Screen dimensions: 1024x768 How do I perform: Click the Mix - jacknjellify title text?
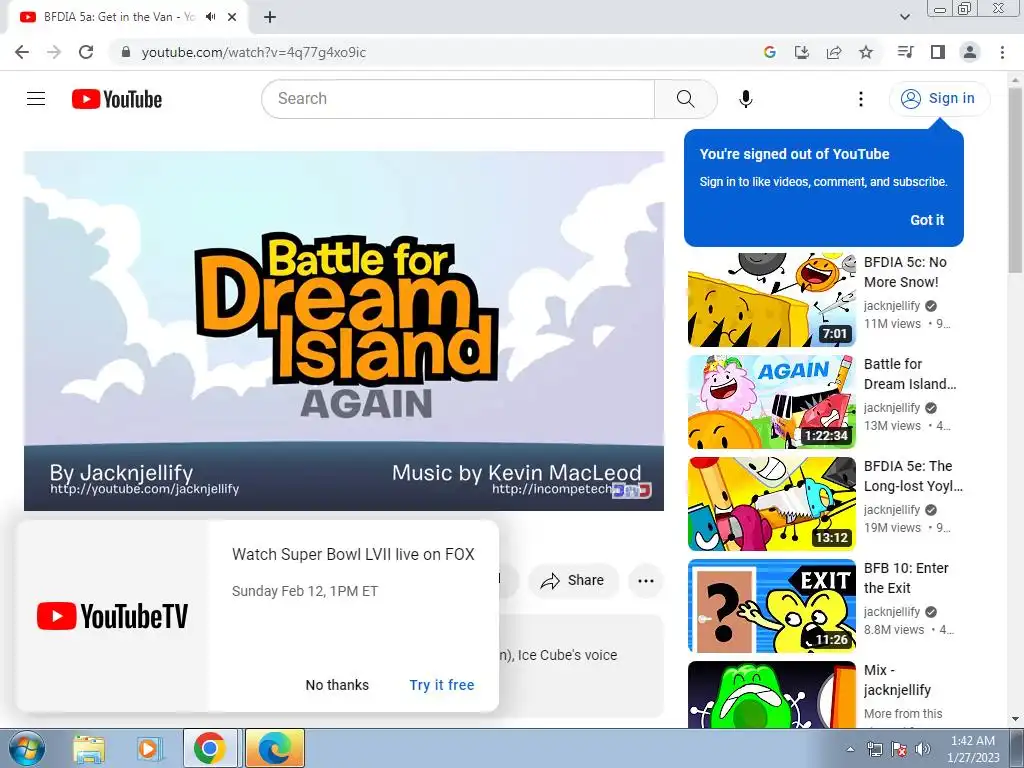(x=897, y=680)
